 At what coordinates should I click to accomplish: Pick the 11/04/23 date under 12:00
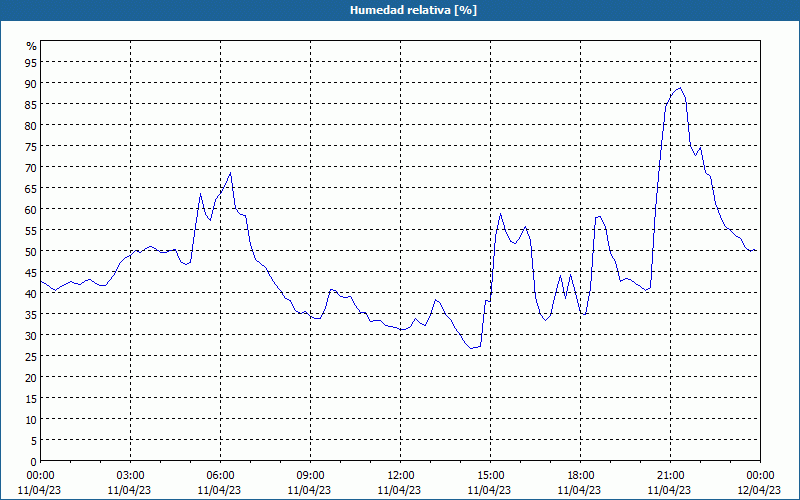(x=399, y=490)
